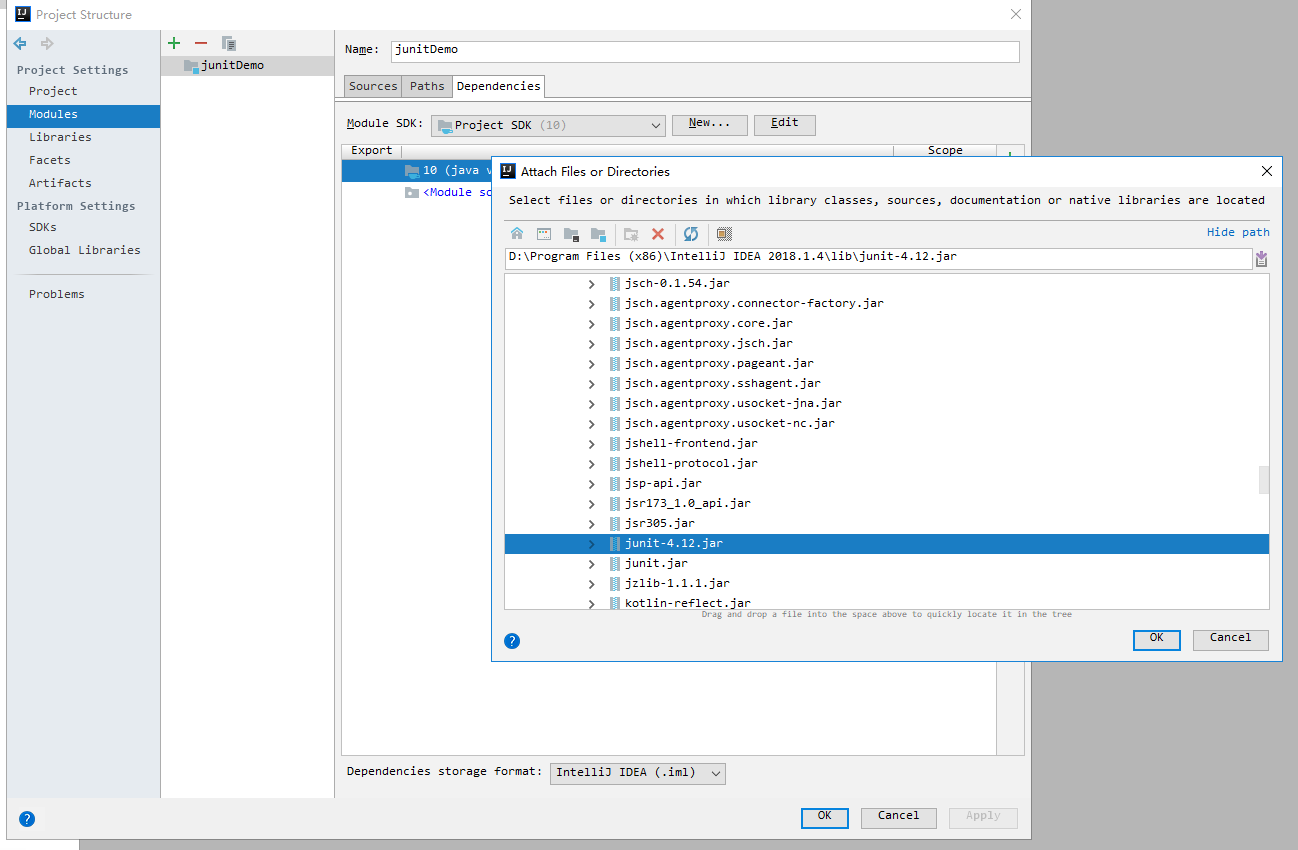Open Project in Project Settings
Image resolution: width=1298 pixels, height=850 pixels.
tap(53, 91)
